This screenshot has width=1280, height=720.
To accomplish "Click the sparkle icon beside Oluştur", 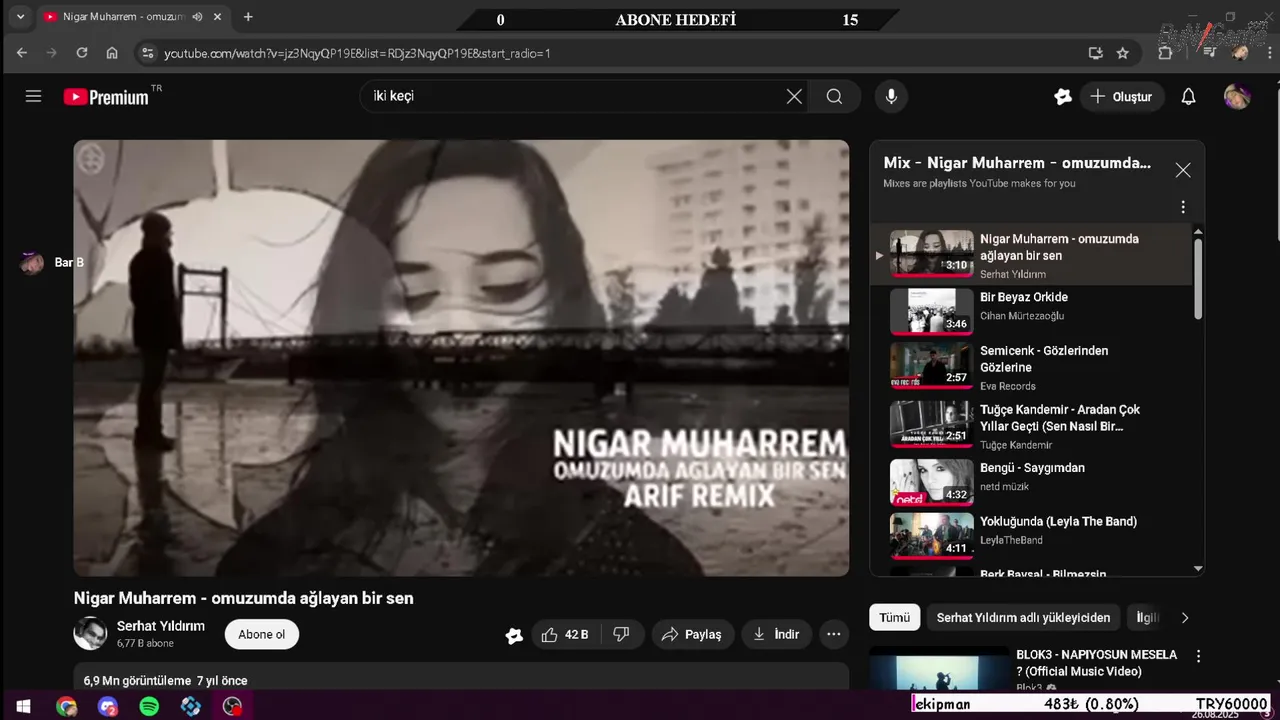I will [1062, 97].
